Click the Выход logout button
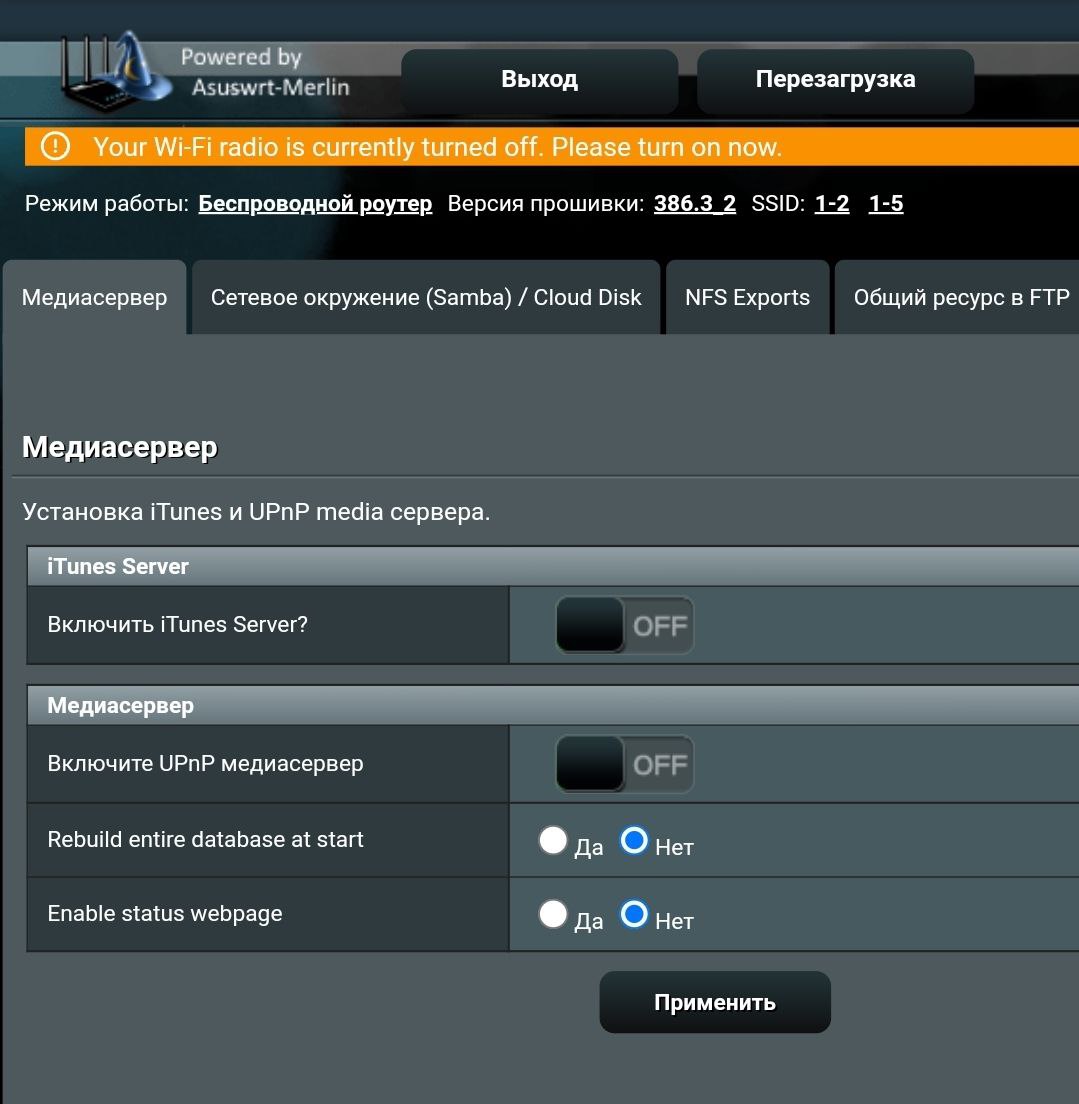Image resolution: width=1079 pixels, height=1104 pixels. coord(540,80)
